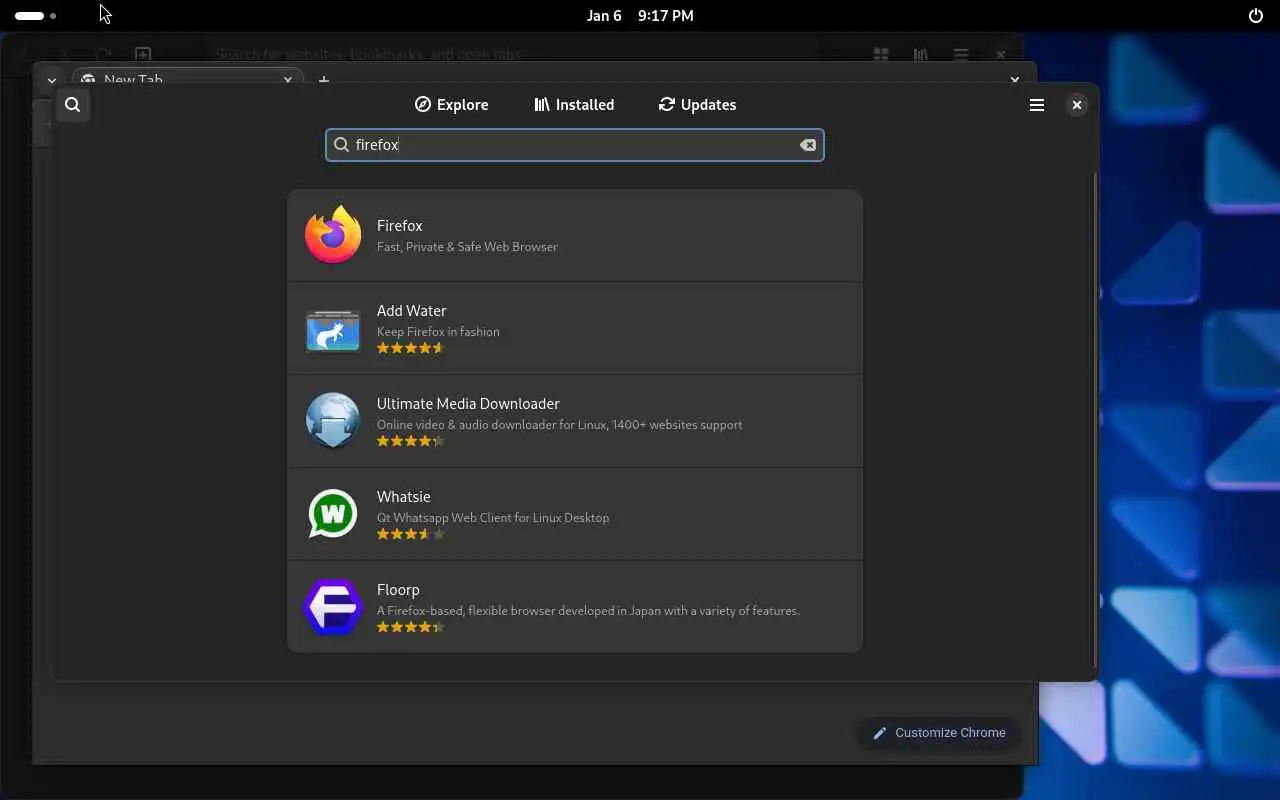This screenshot has width=1280, height=800.
Task: Open the Add Water search result
Action: tap(575, 329)
